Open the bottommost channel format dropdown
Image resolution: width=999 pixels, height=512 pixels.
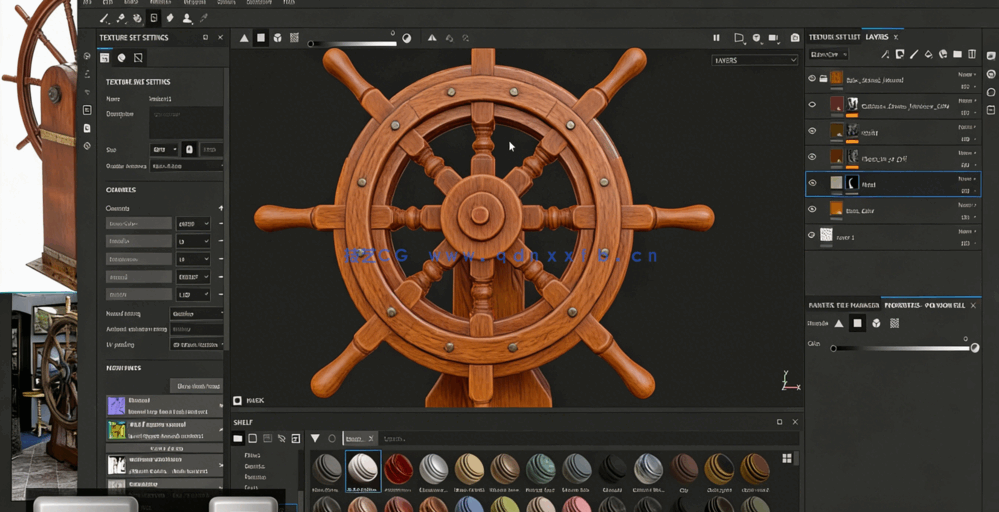[x=193, y=295]
